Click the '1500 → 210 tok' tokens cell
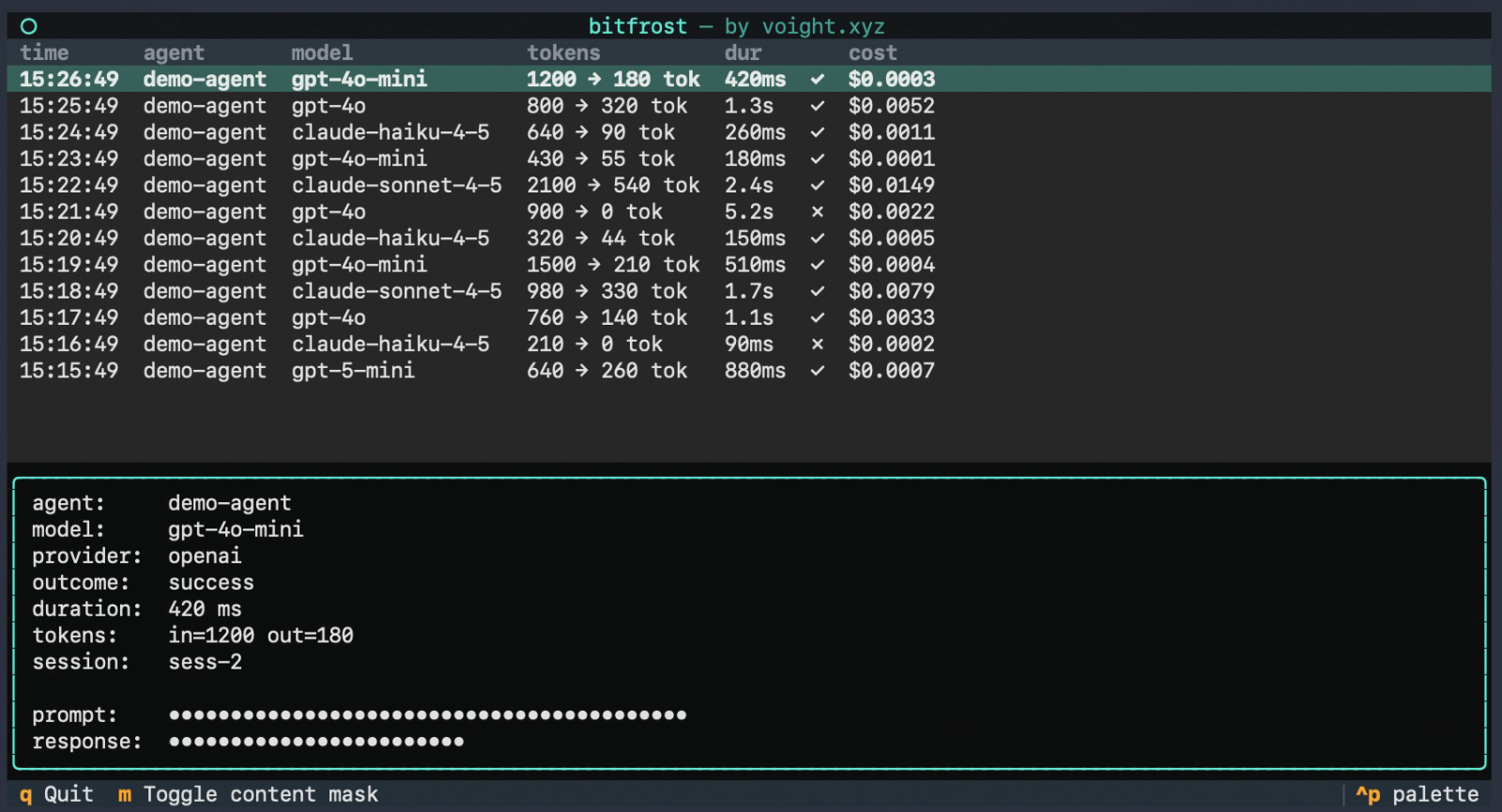The height and width of the screenshot is (812, 1502). click(x=613, y=265)
